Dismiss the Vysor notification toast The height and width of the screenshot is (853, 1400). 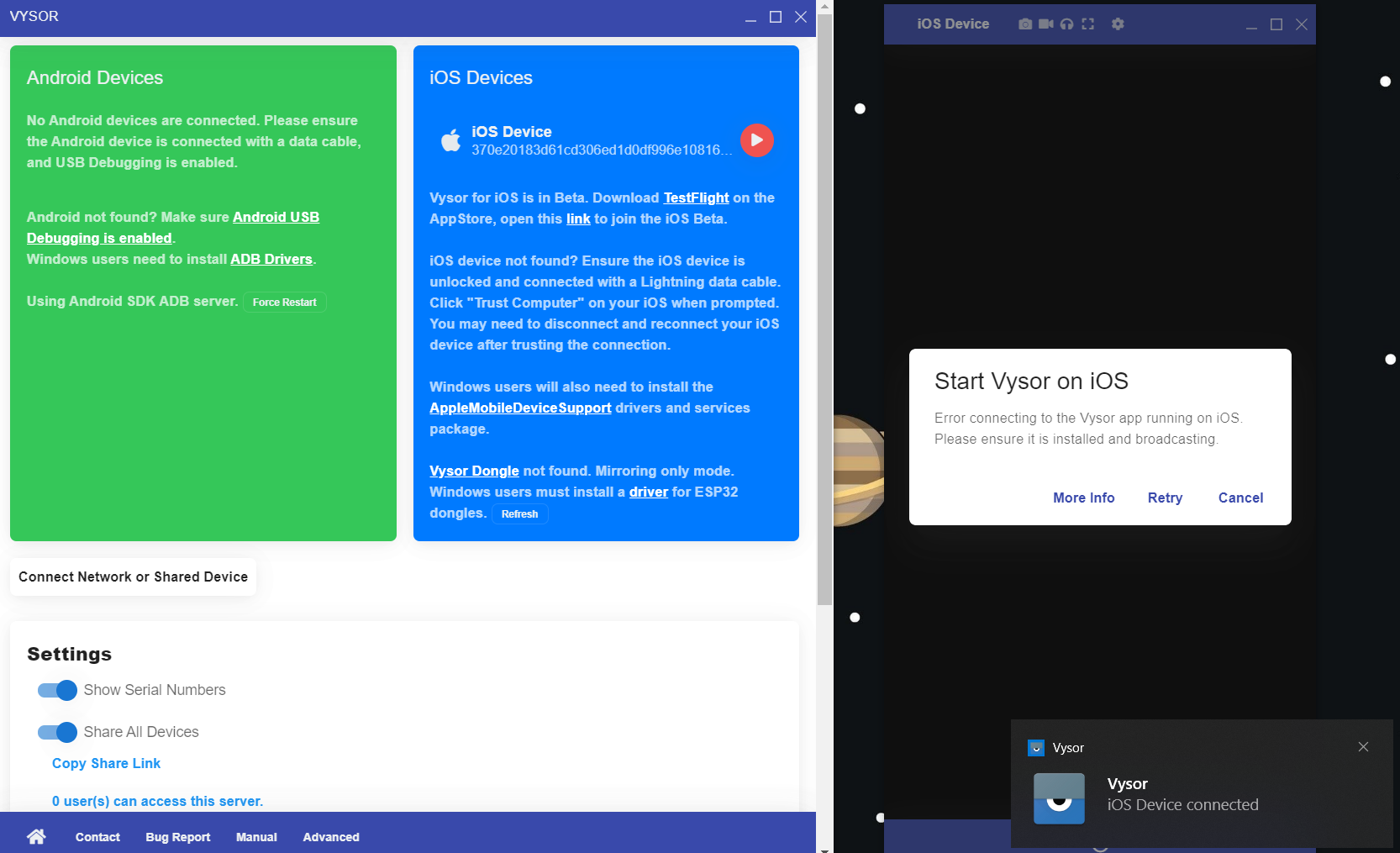pyautogui.click(x=1363, y=747)
